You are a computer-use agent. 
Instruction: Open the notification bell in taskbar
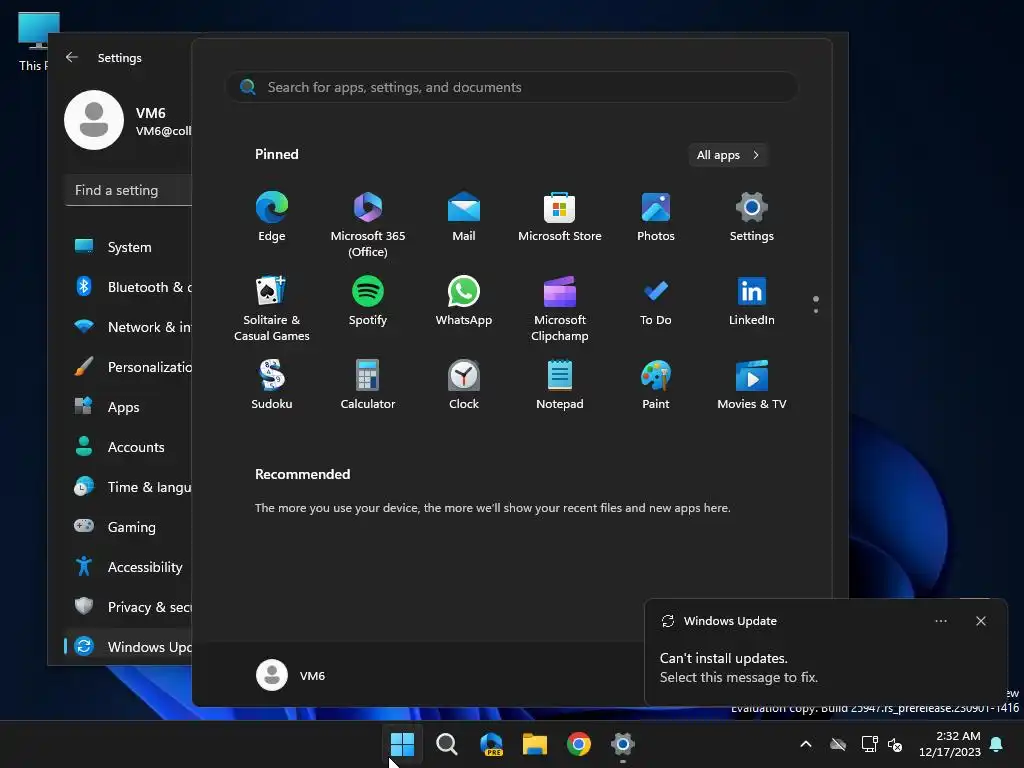[x=997, y=744]
